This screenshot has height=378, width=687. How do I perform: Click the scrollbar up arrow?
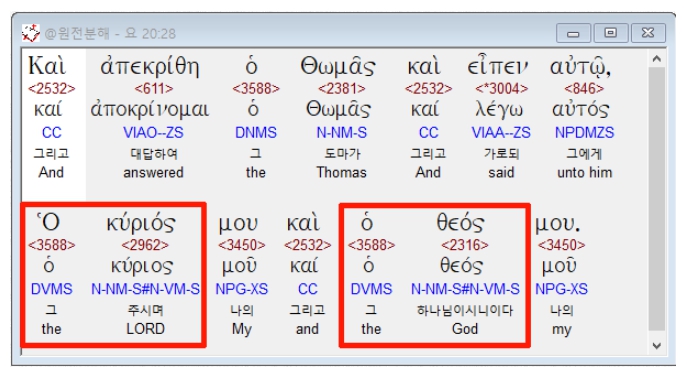coord(656,59)
